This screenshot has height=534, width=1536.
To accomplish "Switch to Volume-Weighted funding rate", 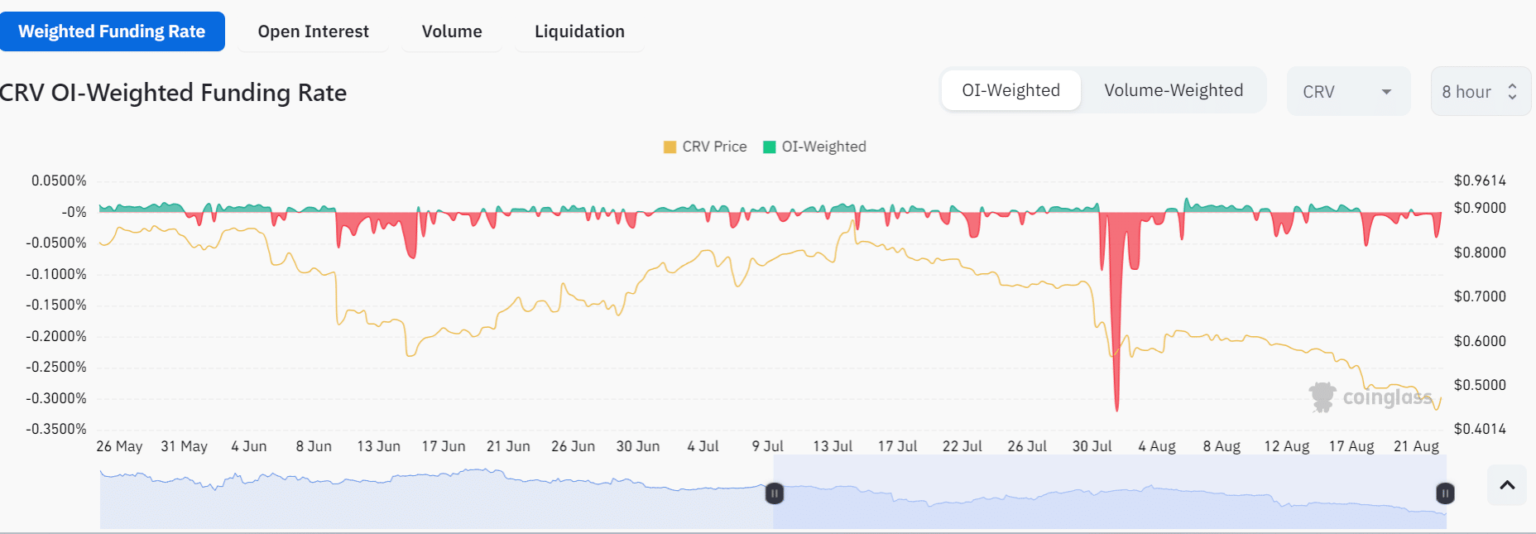I will coord(1173,91).
